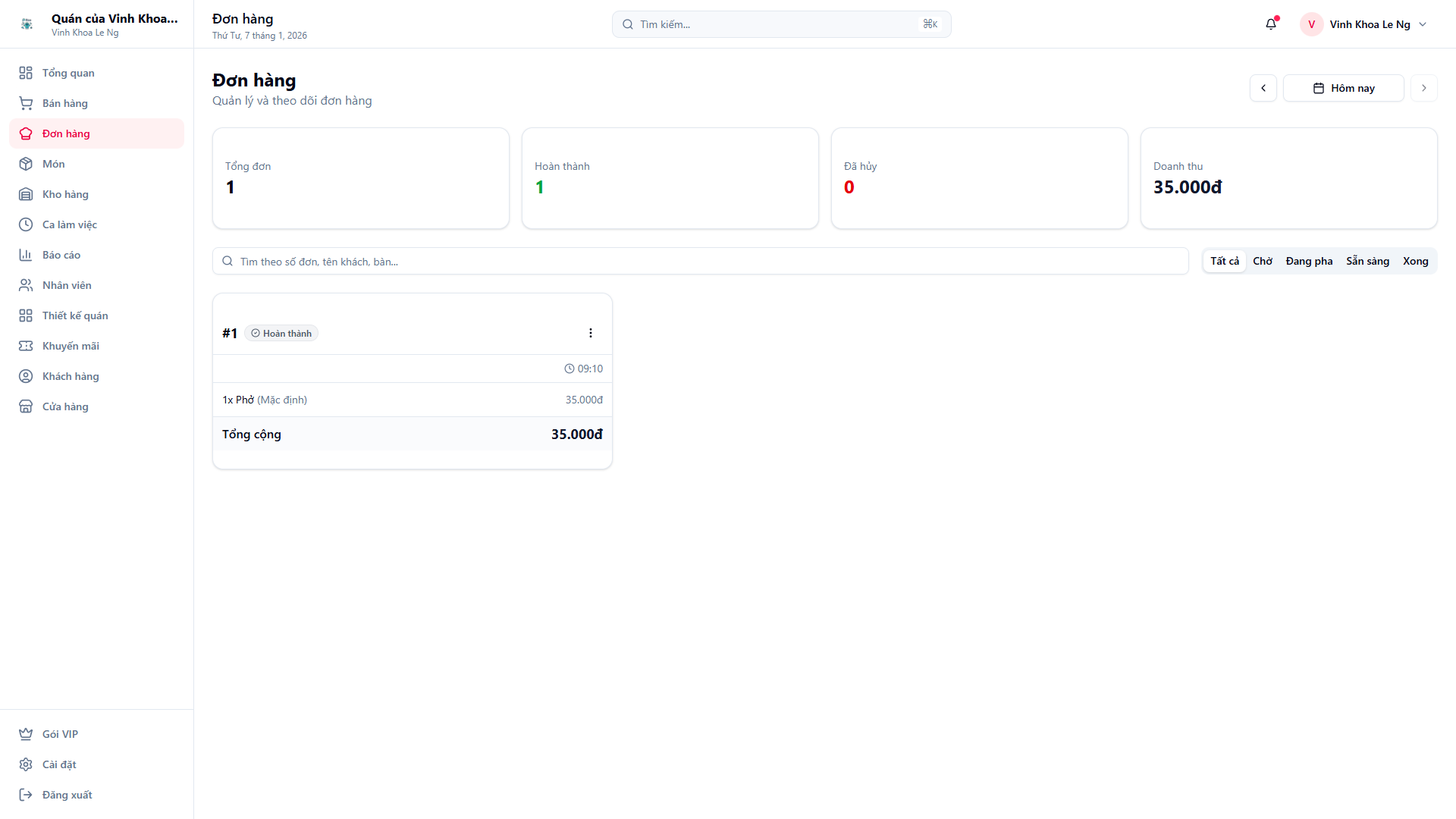Open the Món menu icon
Screen dimensions: 1456x819
[x=27, y=164]
